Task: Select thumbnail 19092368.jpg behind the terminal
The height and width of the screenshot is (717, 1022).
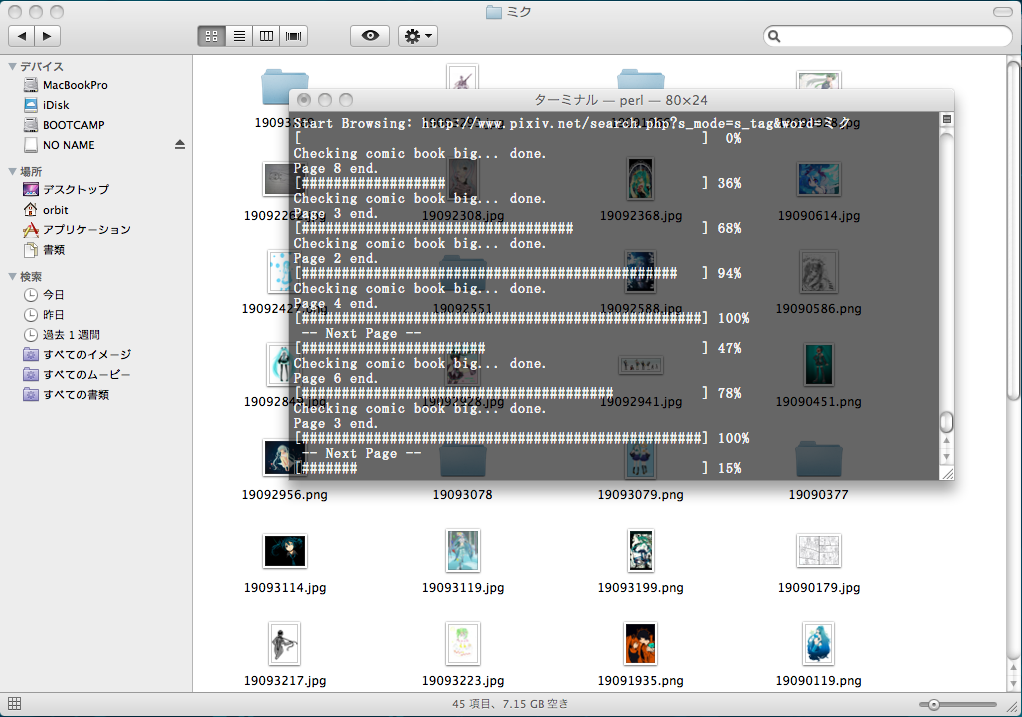Action: 641,179
